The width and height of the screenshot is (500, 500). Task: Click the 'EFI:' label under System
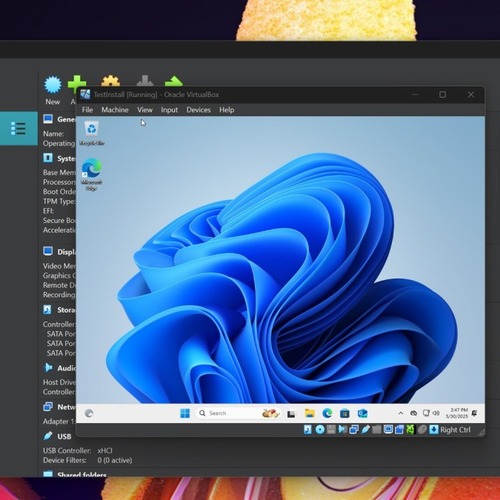coord(48,211)
